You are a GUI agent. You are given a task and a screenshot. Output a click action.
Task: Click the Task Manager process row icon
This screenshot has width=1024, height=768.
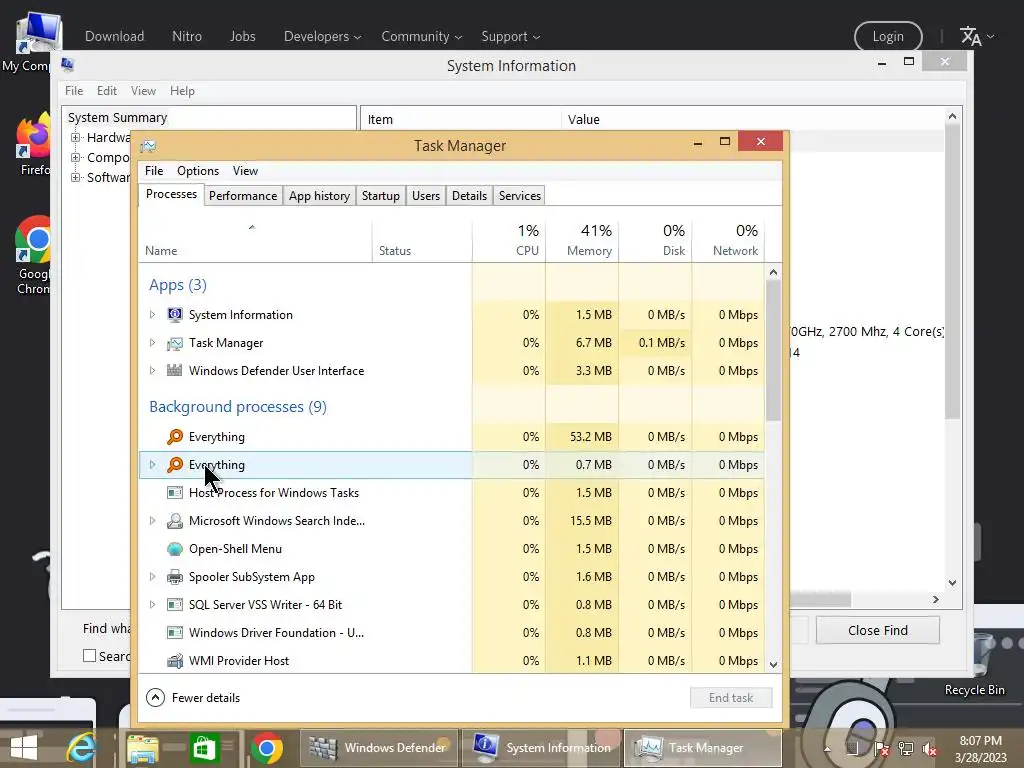coord(174,343)
